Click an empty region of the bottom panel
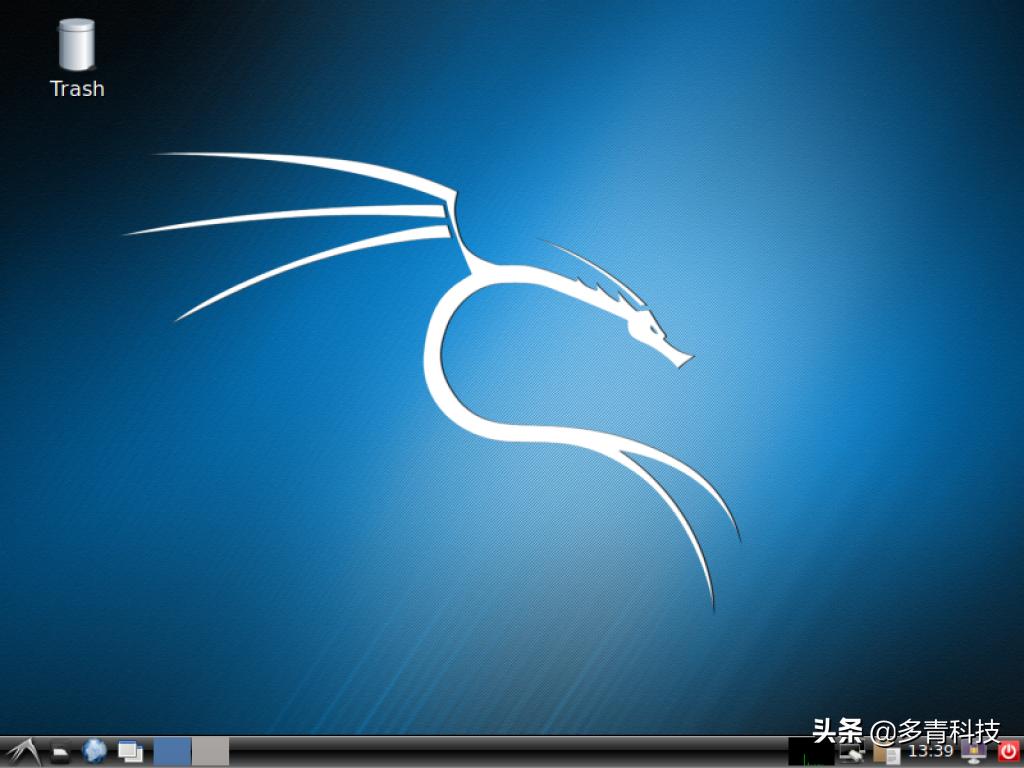This screenshot has height=768, width=1024. click(x=500, y=755)
